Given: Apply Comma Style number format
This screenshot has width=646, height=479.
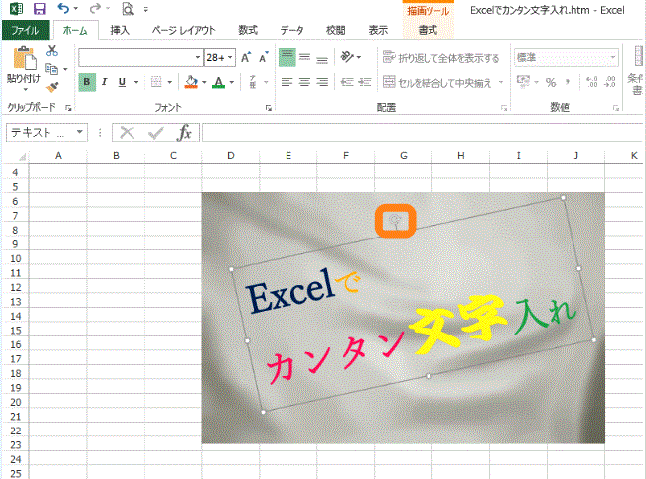Looking at the screenshot, I should pos(568,82).
